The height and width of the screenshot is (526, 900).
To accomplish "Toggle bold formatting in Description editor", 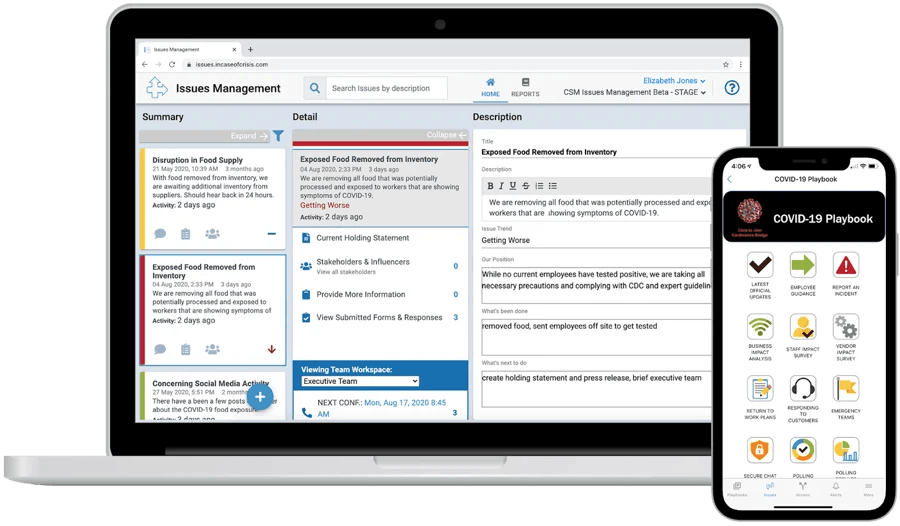I will coord(490,185).
